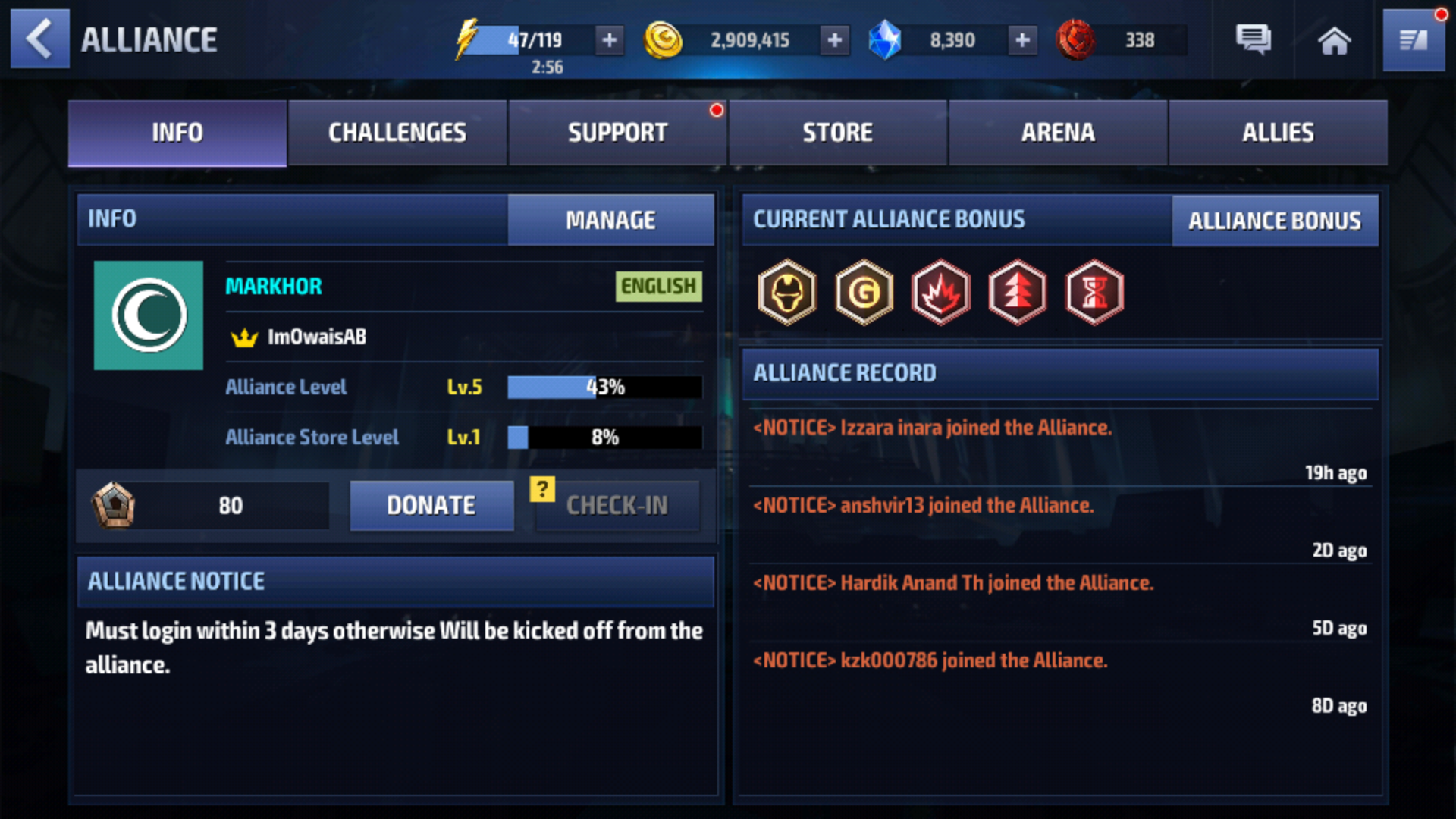The image size is (1456, 819).
Task: Tap the MARKHOR crescent alliance emblem
Action: [x=149, y=315]
